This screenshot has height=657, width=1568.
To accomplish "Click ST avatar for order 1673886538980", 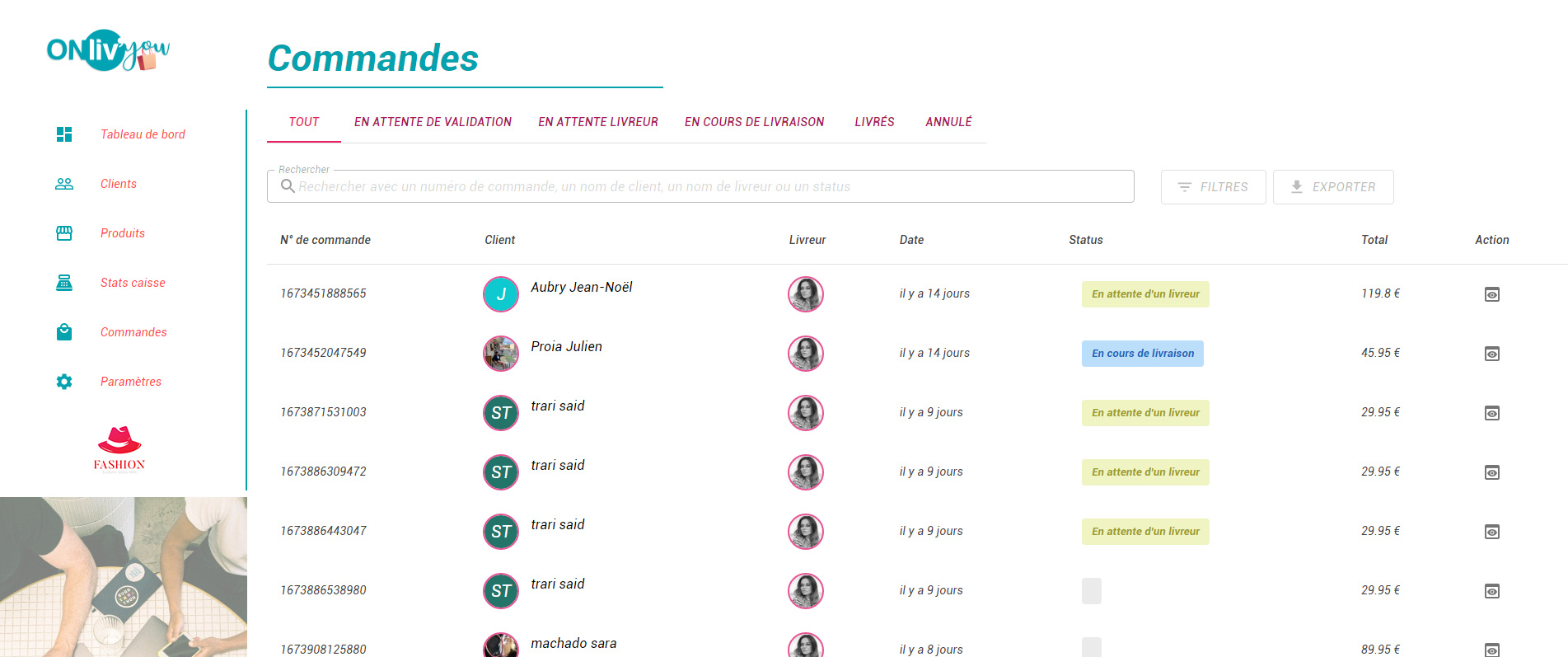I will pyautogui.click(x=501, y=591).
